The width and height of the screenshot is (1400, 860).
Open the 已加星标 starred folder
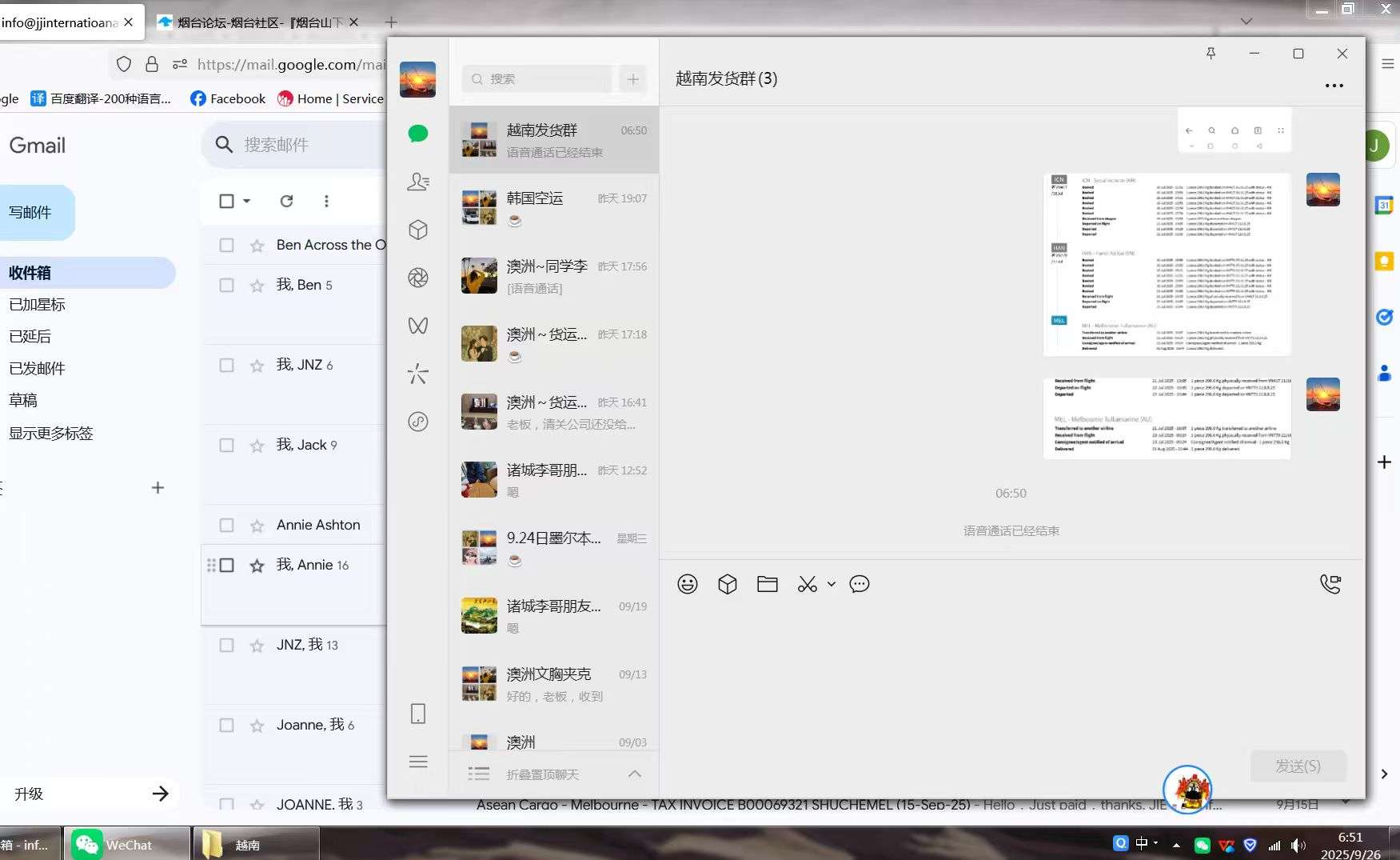[38, 305]
